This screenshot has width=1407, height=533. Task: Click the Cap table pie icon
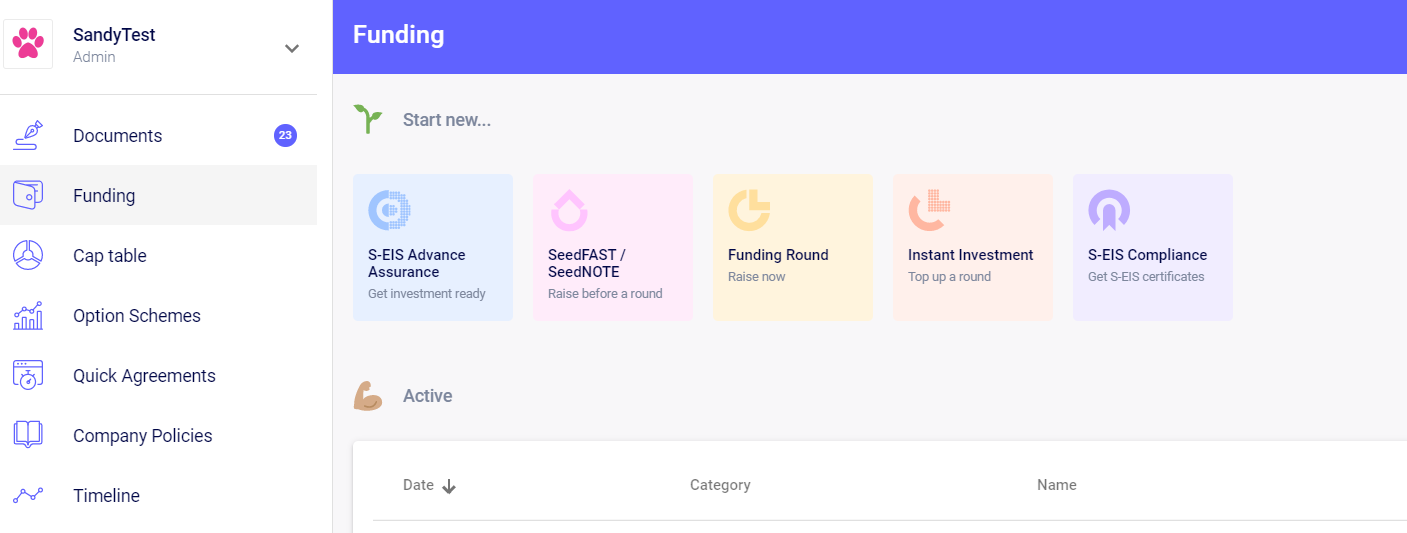tap(28, 255)
